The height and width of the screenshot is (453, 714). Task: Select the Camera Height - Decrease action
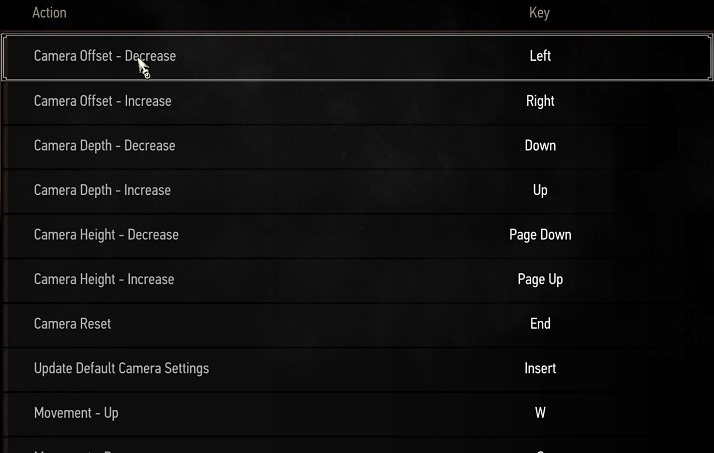tap(106, 235)
